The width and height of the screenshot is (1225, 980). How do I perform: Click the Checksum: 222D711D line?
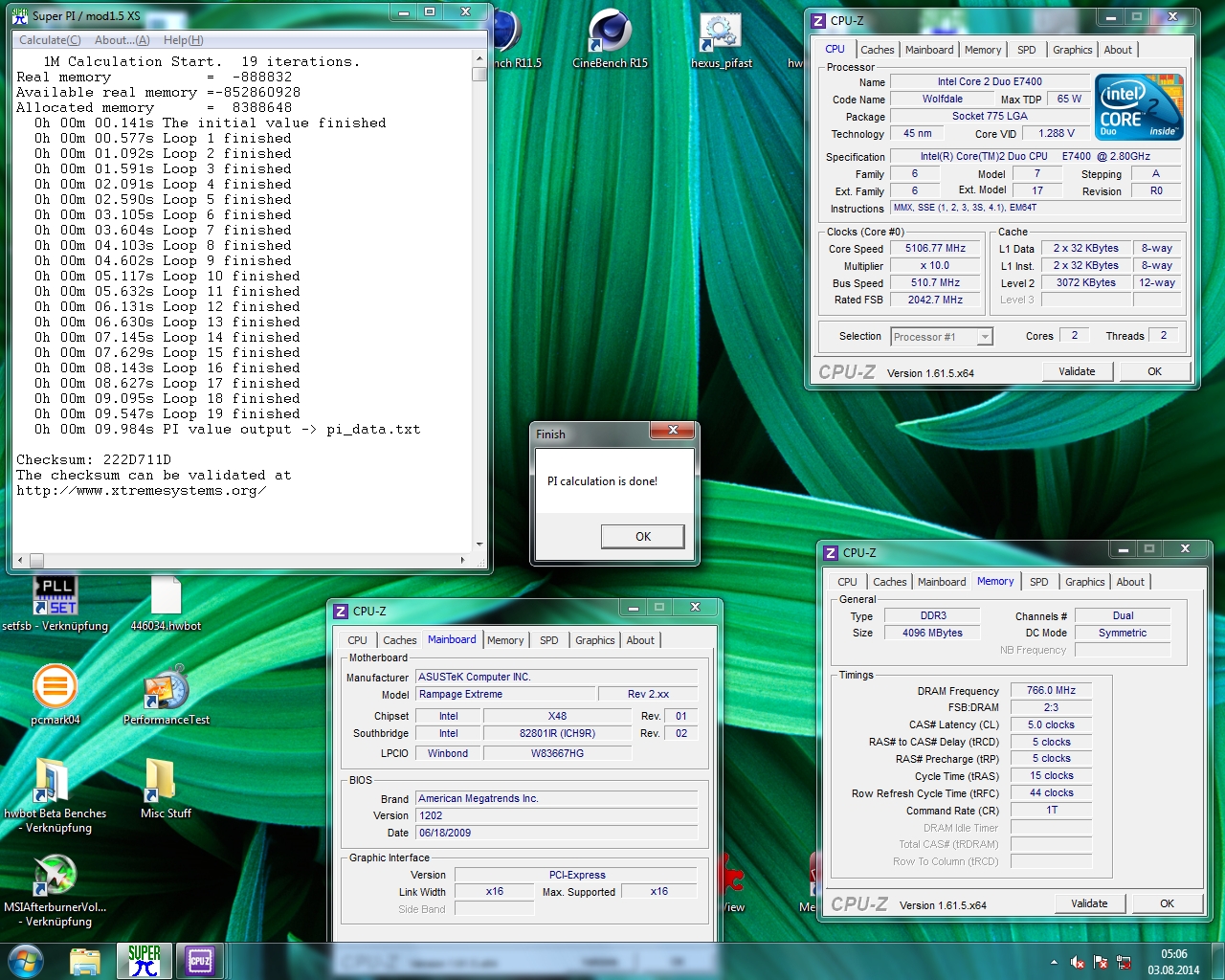(x=93, y=459)
